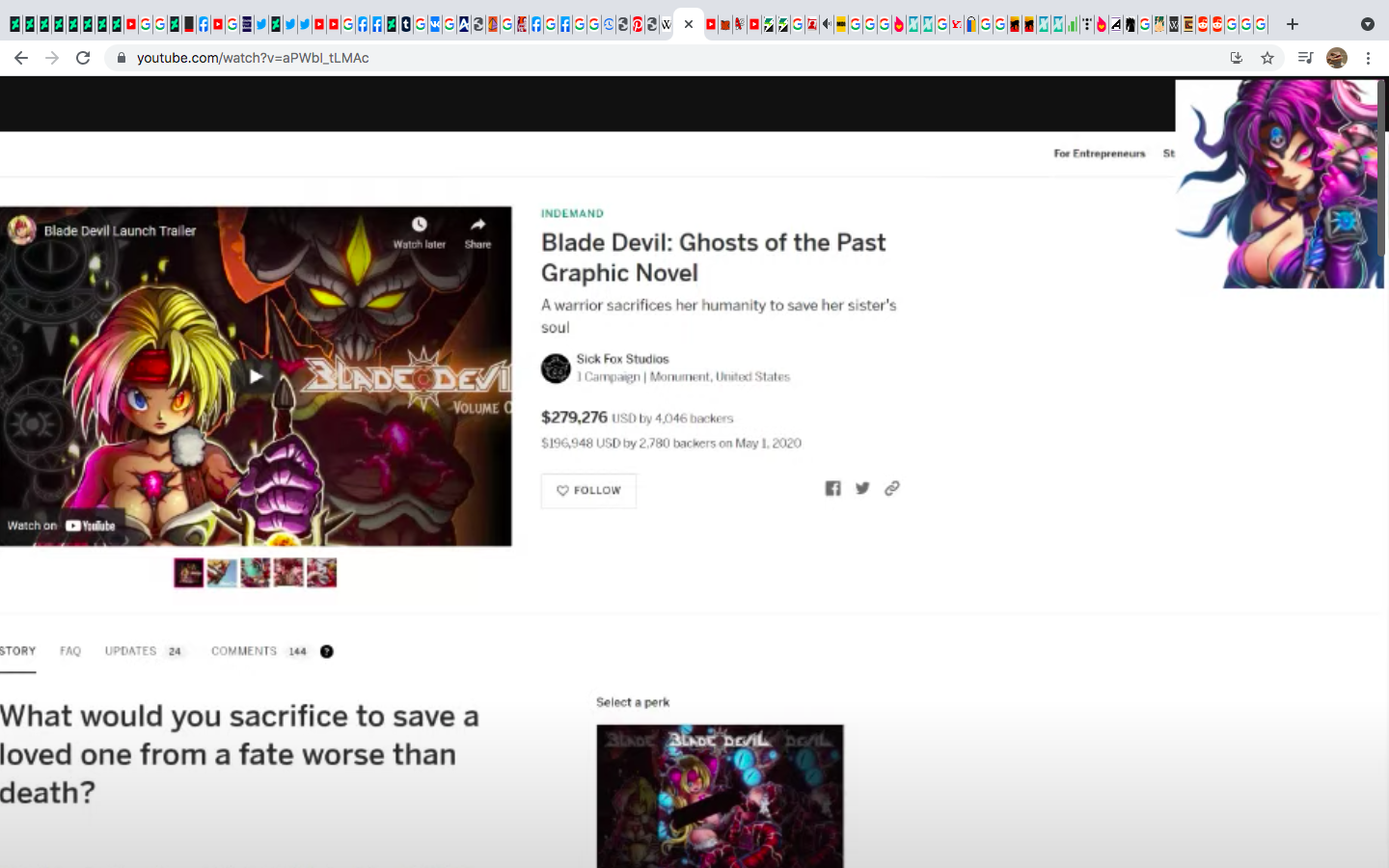Switch to the Yahoo tab
Viewport: 1389px width, 868px height.
click(956, 24)
